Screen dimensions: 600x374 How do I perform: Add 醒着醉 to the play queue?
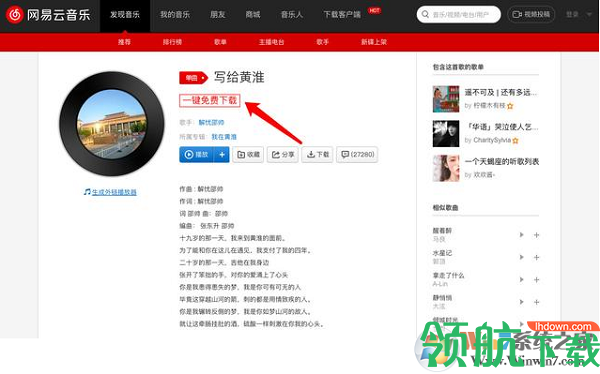[536, 235]
